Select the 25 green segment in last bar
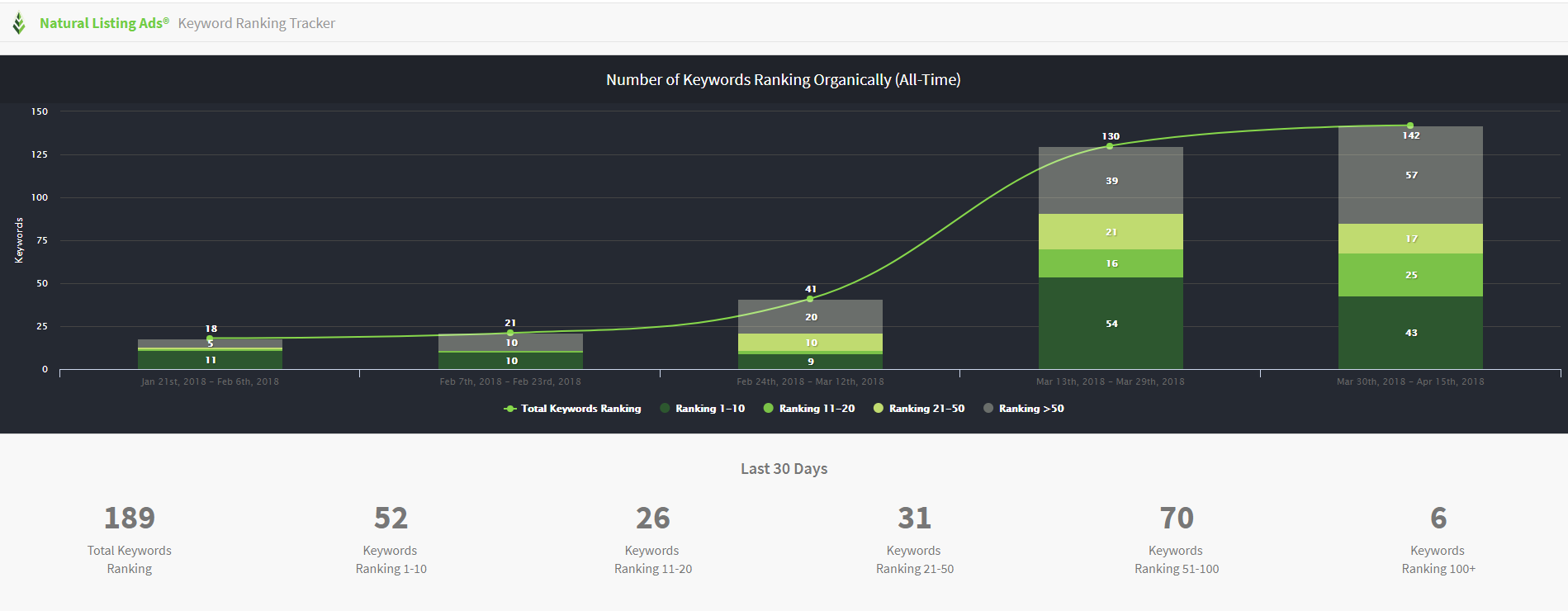The width and height of the screenshot is (1568, 611). (1410, 275)
